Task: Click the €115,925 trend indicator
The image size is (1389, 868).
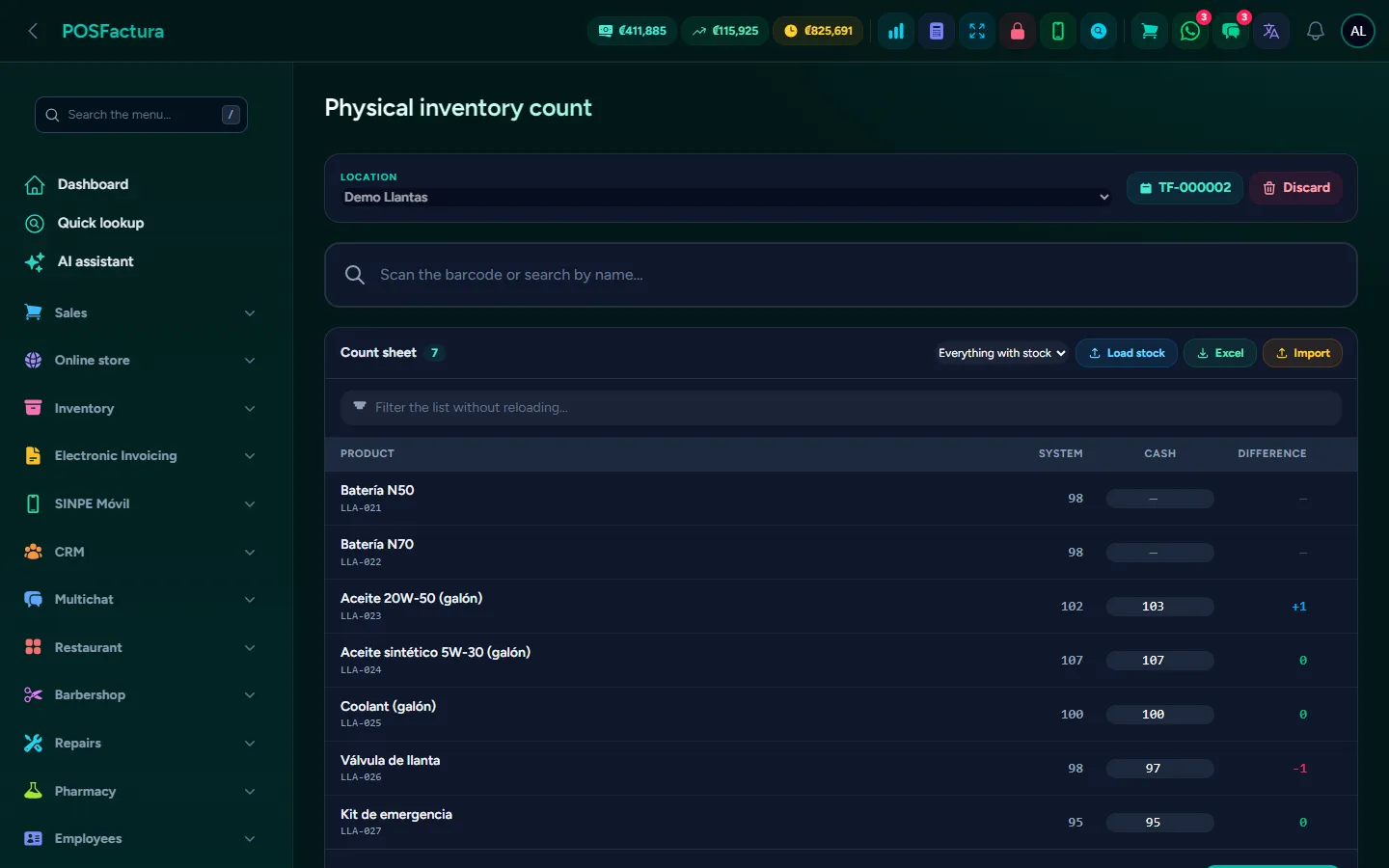Action: [x=725, y=31]
